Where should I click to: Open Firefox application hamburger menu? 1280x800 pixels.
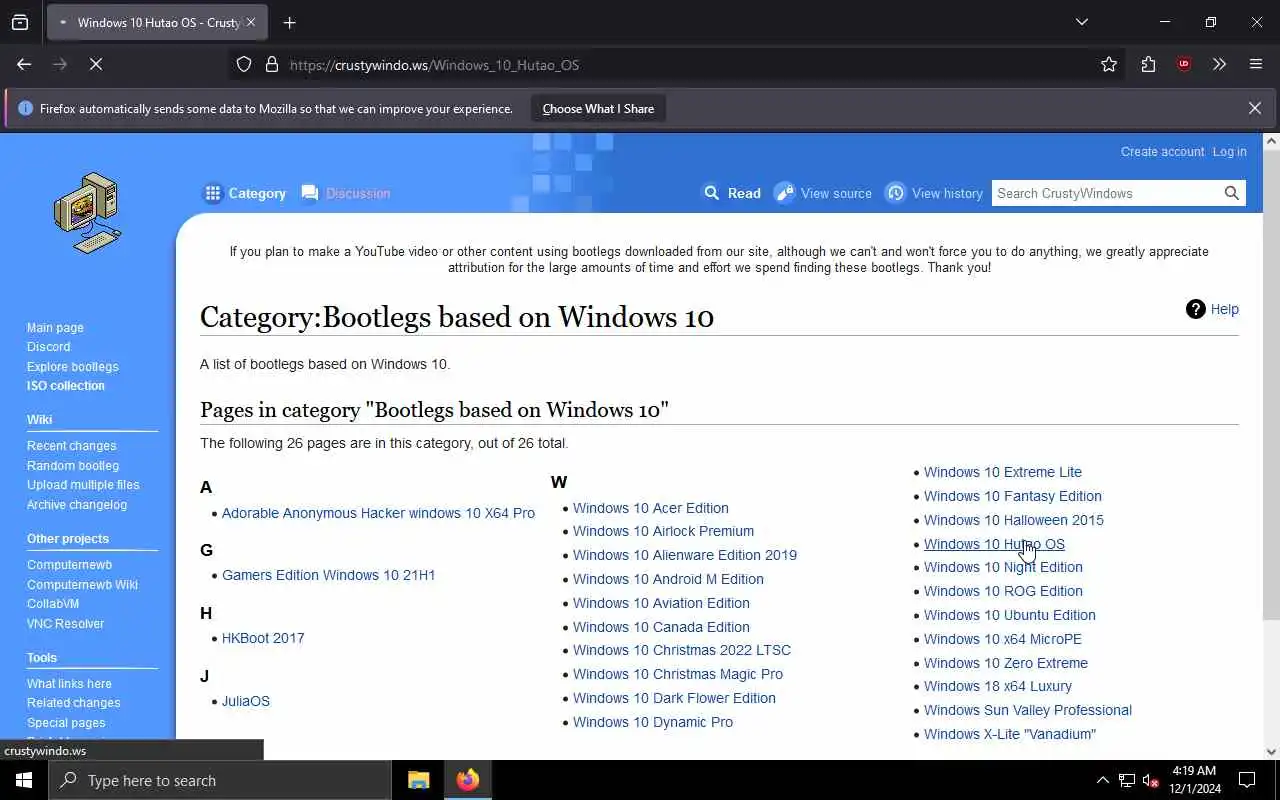click(1256, 64)
